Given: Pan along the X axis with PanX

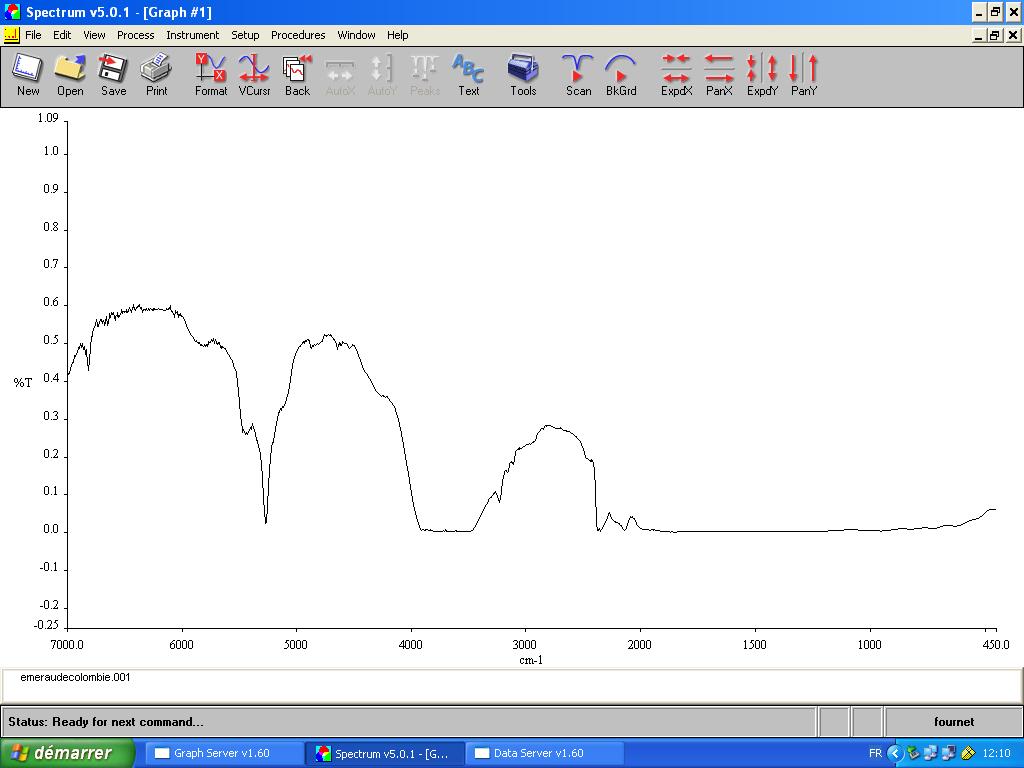Looking at the screenshot, I should (x=719, y=75).
